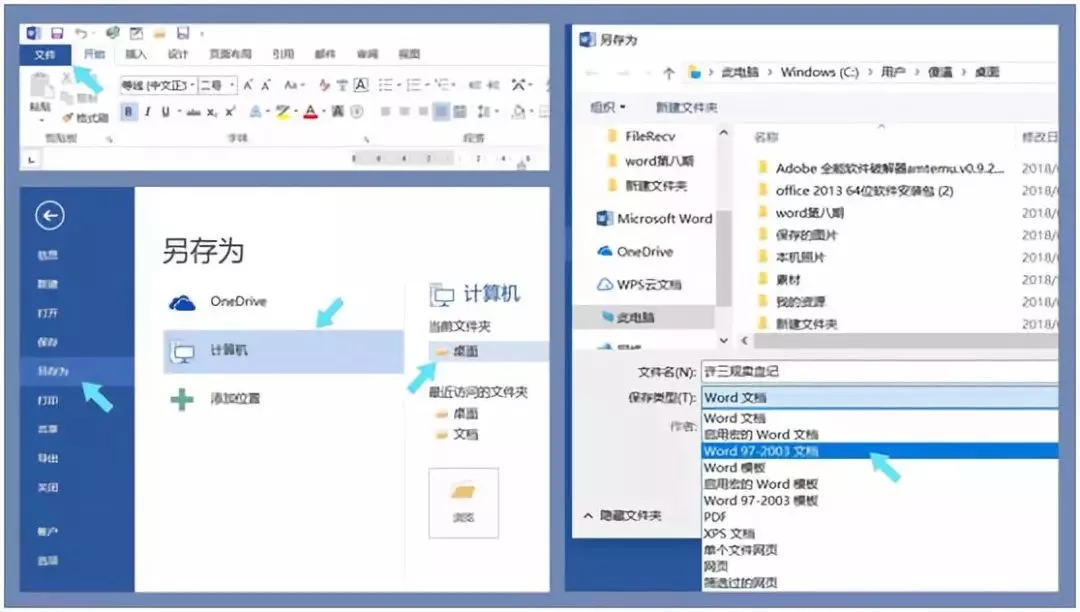Open the font color picker

click(309, 110)
